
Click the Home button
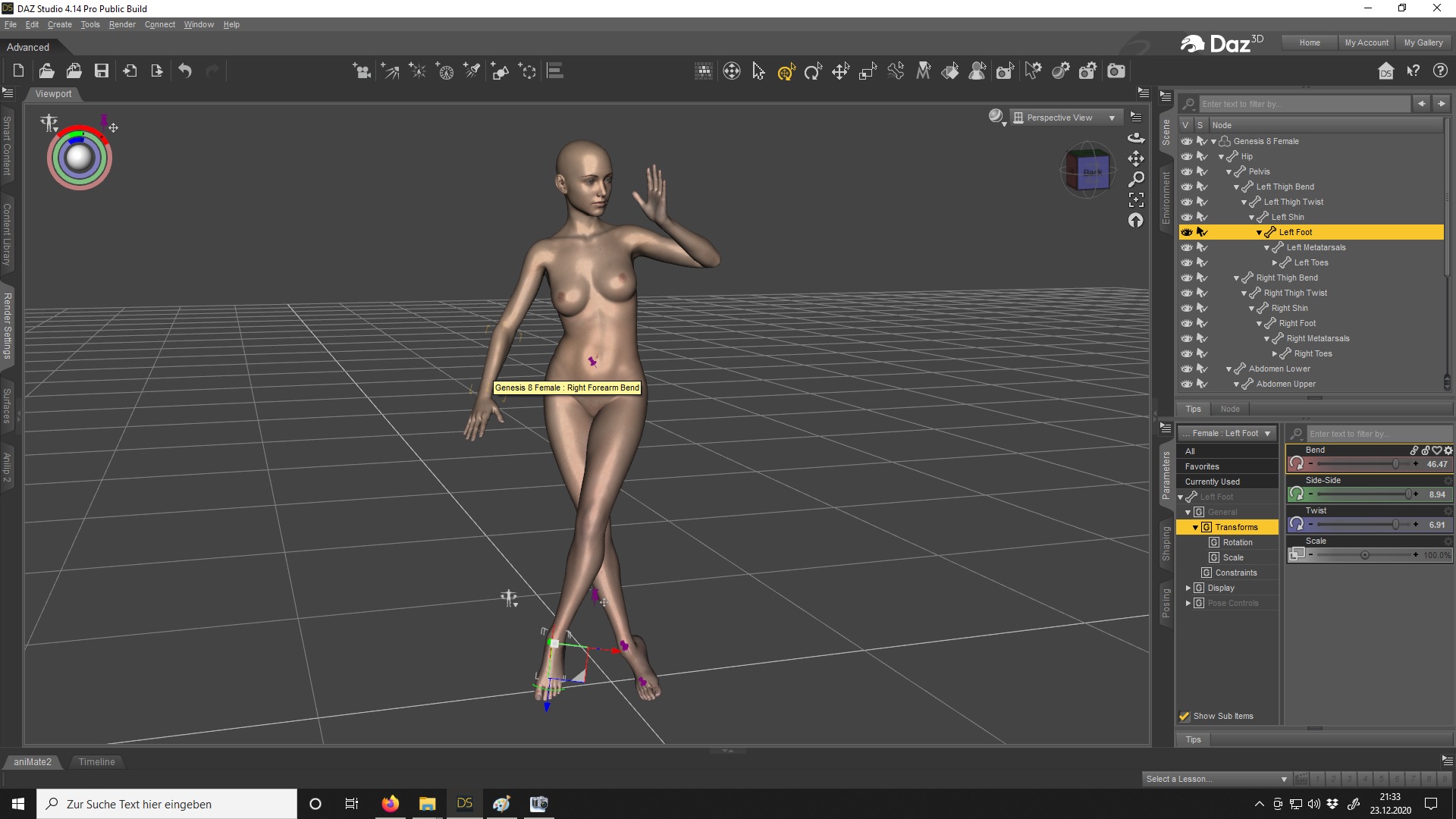(1309, 42)
